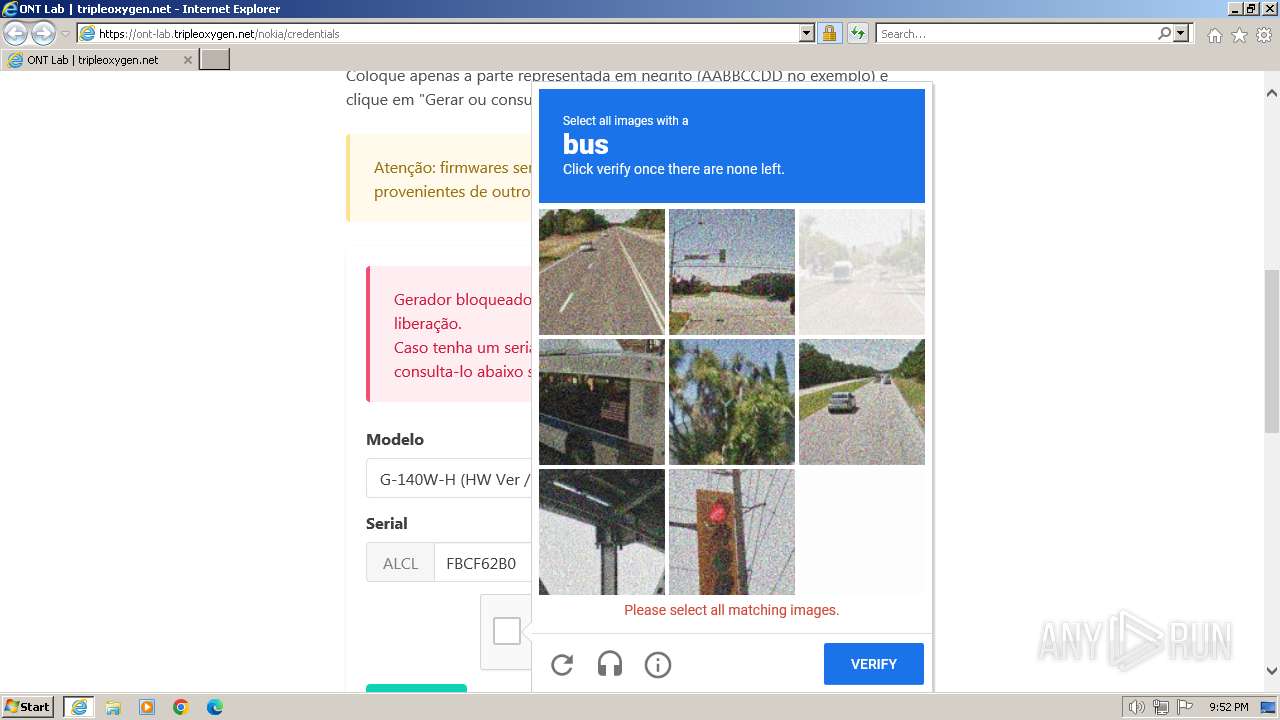Click the search magnifier icon
Image resolution: width=1280 pixels, height=720 pixels.
pos(1164,33)
